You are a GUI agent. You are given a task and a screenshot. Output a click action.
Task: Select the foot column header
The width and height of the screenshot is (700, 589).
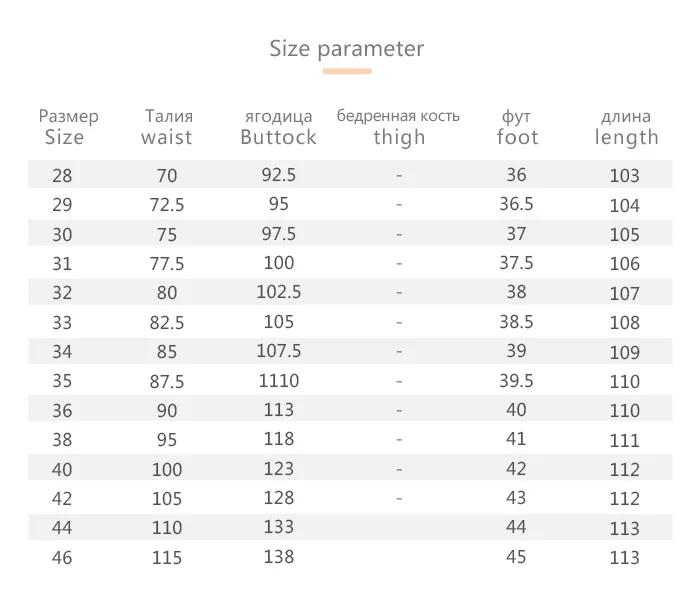click(517, 138)
